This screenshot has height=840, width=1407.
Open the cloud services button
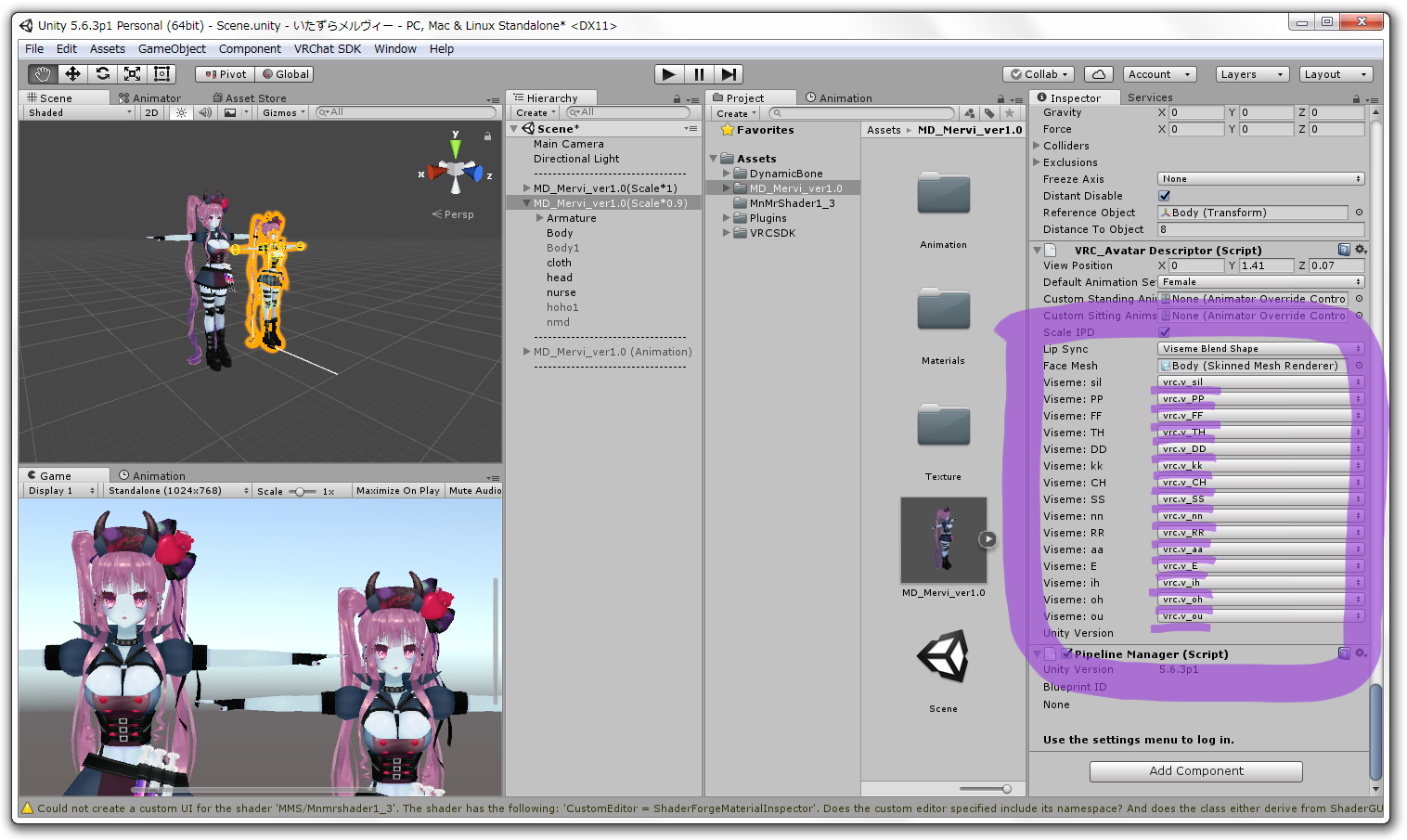pos(1098,74)
